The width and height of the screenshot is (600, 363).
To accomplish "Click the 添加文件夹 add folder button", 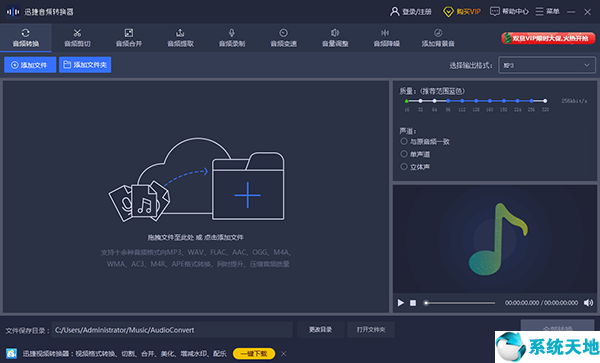I will tap(85, 65).
